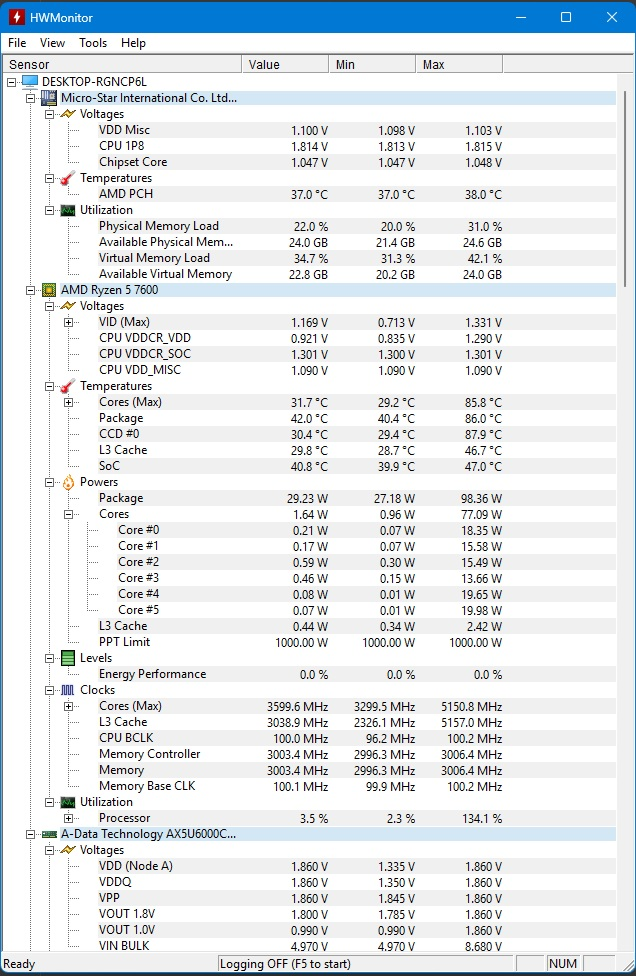Image resolution: width=636 pixels, height=976 pixels.
Task: Expand Cores (Max) under Temperatures
Action: 68,402
